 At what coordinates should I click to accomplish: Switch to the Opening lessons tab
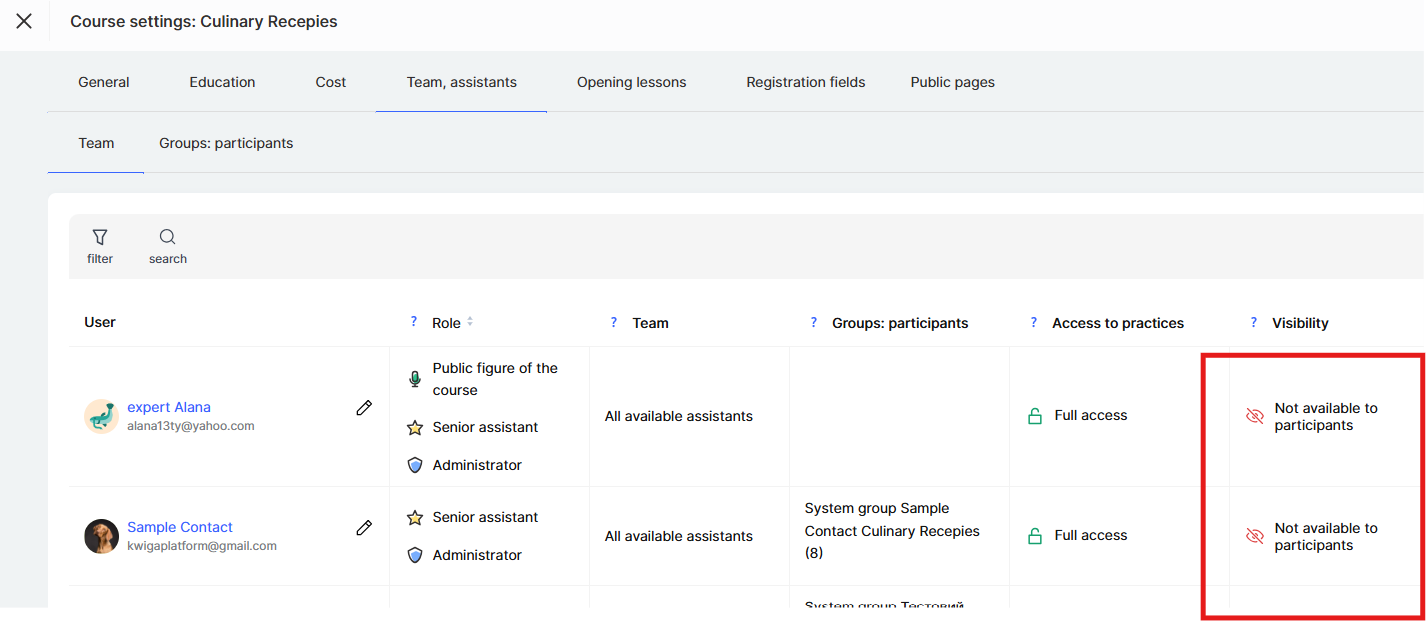click(631, 82)
